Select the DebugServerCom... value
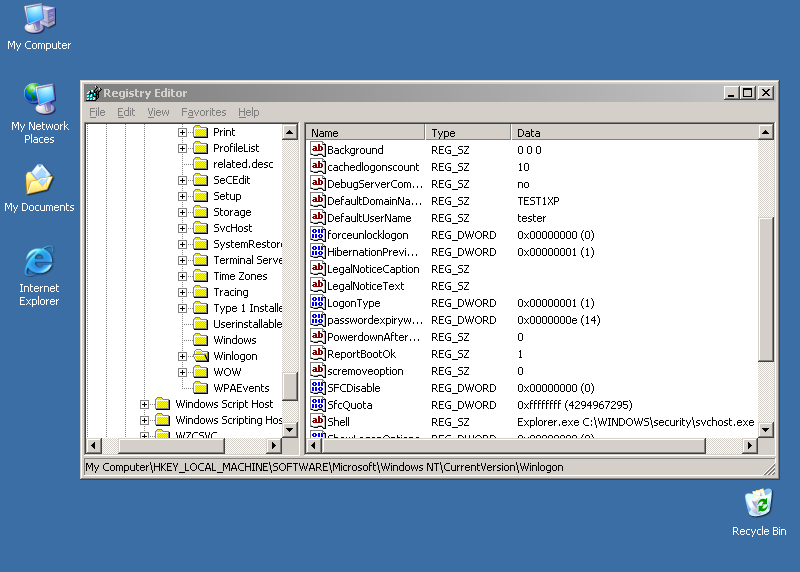800x572 pixels. pyautogui.click(x=375, y=184)
